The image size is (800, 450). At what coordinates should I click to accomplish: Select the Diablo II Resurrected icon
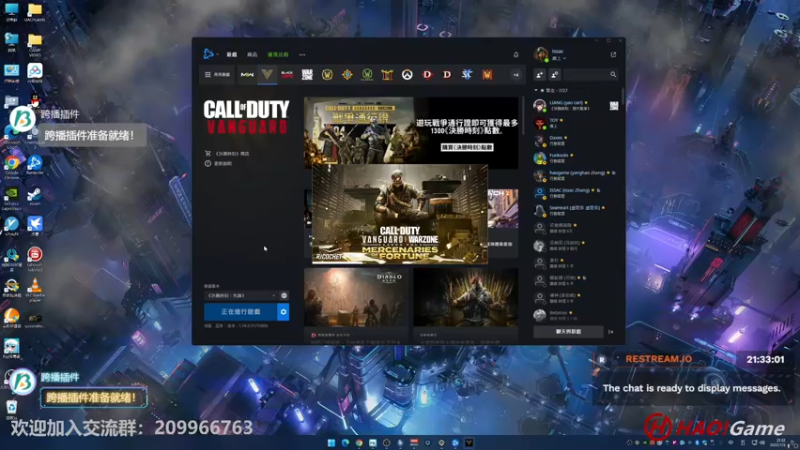click(x=447, y=74)
